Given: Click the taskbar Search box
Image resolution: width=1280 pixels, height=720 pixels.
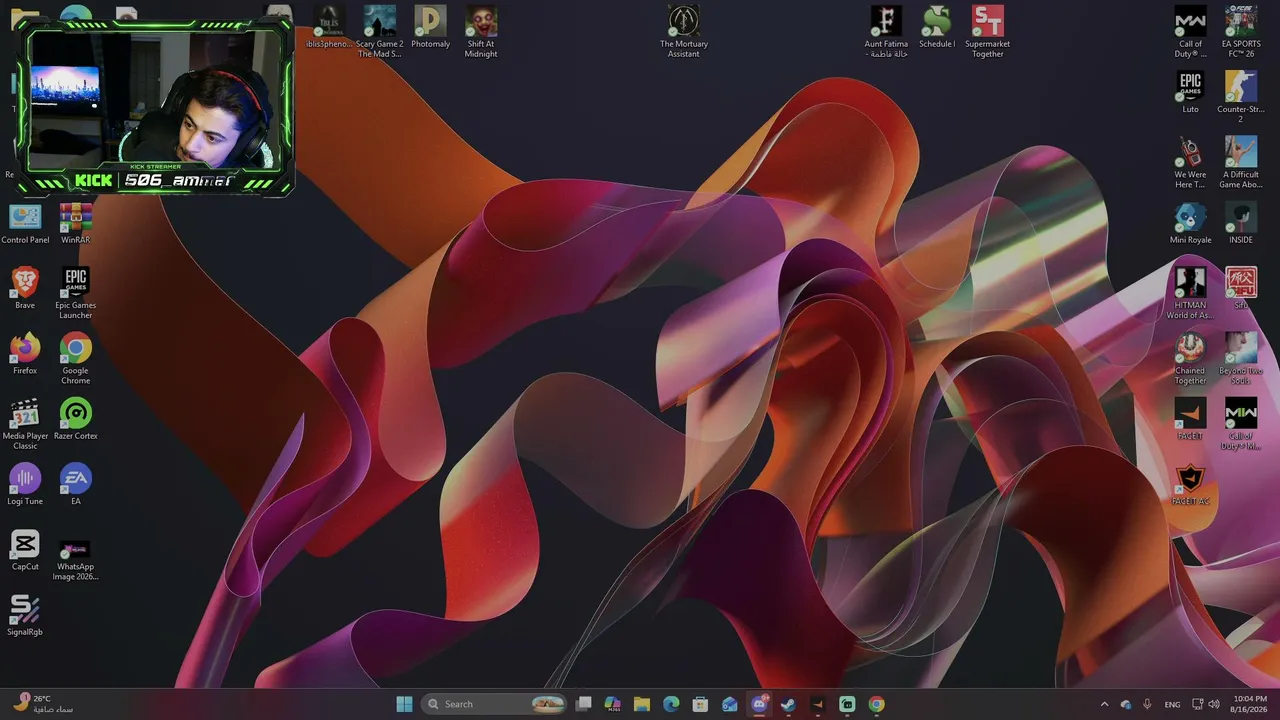Looking at the screenshot, I should 494,704.
